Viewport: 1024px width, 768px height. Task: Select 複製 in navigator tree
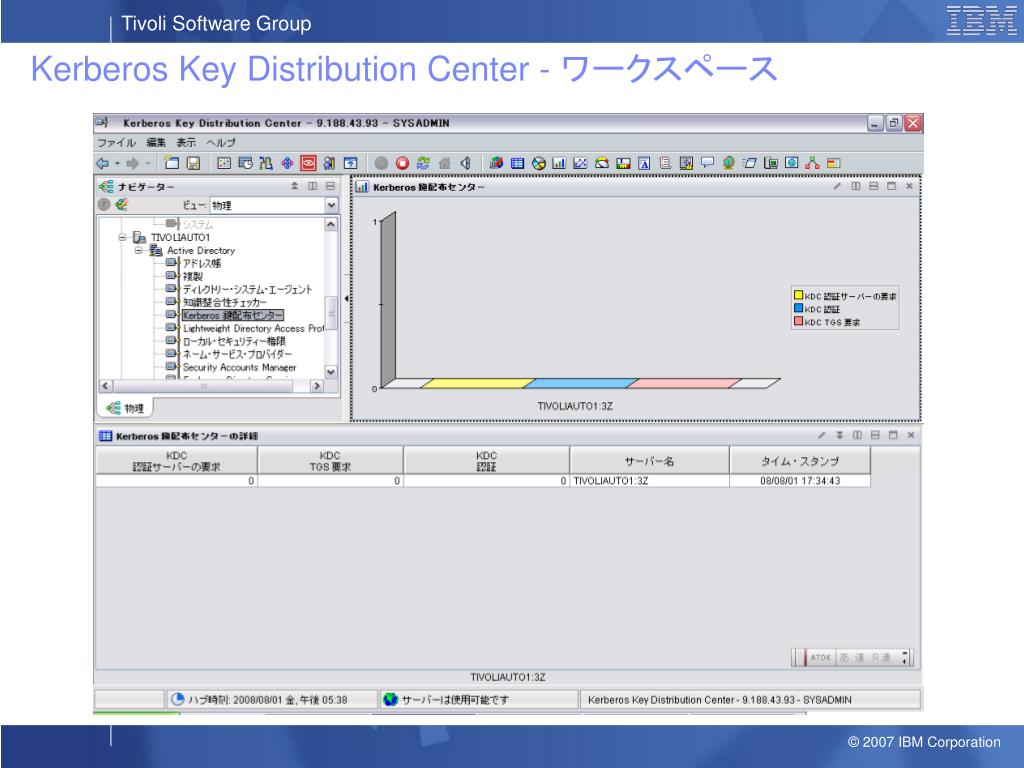pos(193,276)
